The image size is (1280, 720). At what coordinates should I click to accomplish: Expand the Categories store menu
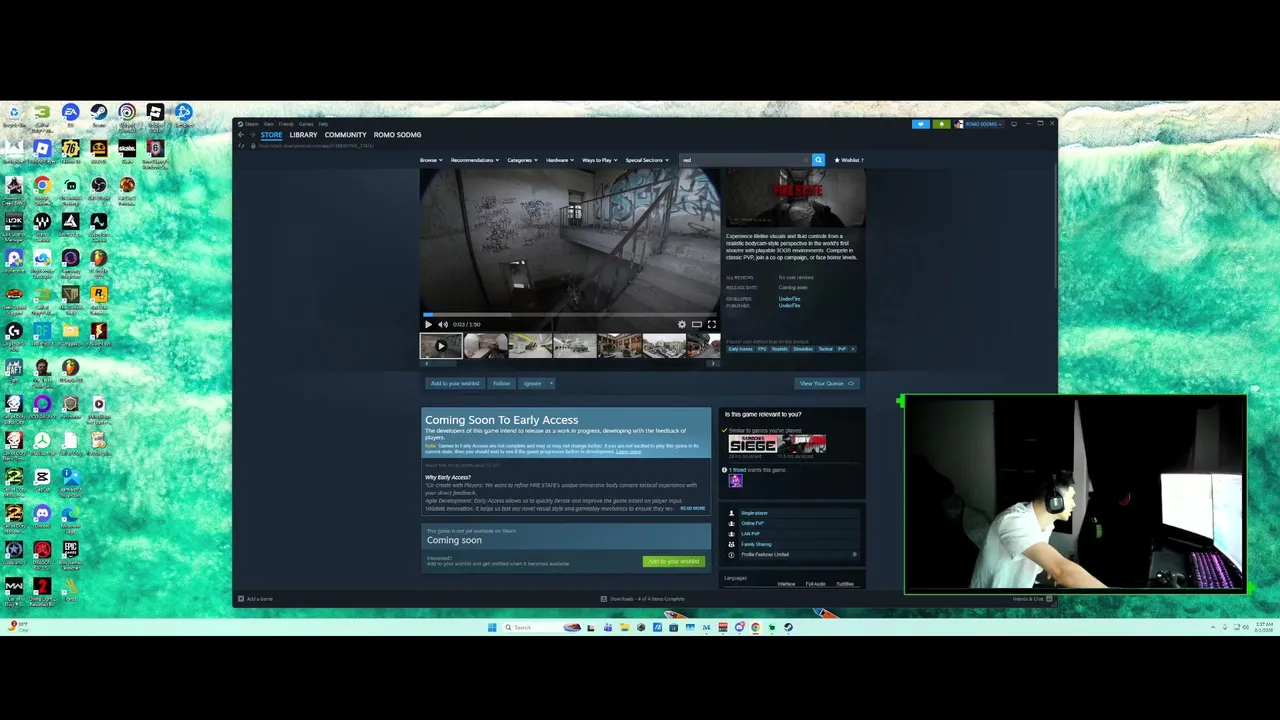click(522, 160)
